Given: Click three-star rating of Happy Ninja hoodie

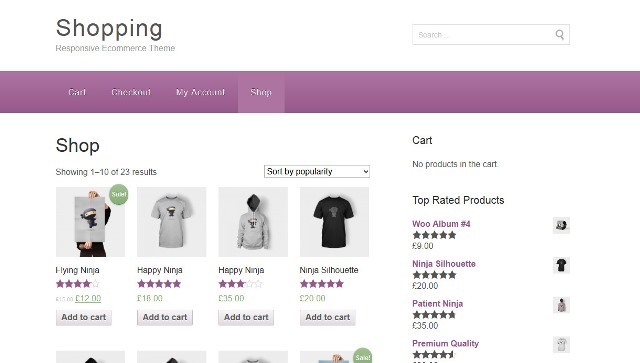Looking at the screenshot, I should (x=240, y=283).
